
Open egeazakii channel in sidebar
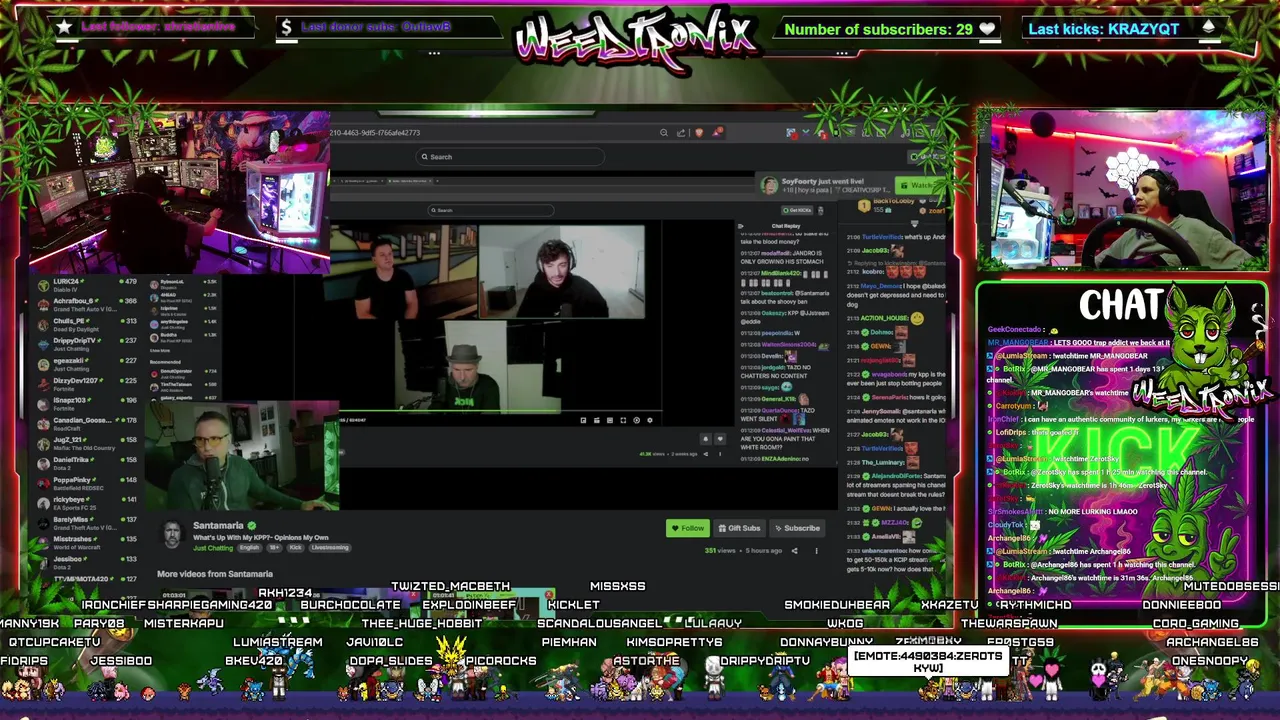87,364
